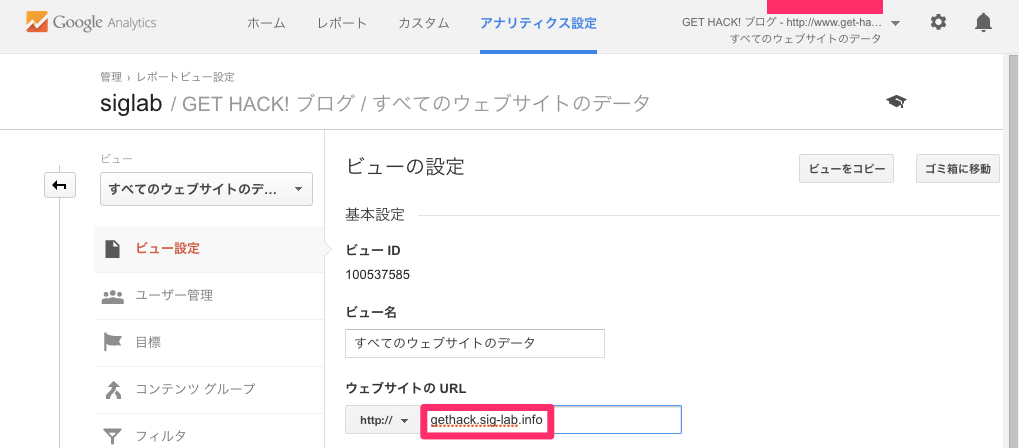Click the Google Analytics logo
This screenshot has width=1019, height=448.
click(91, 23)
